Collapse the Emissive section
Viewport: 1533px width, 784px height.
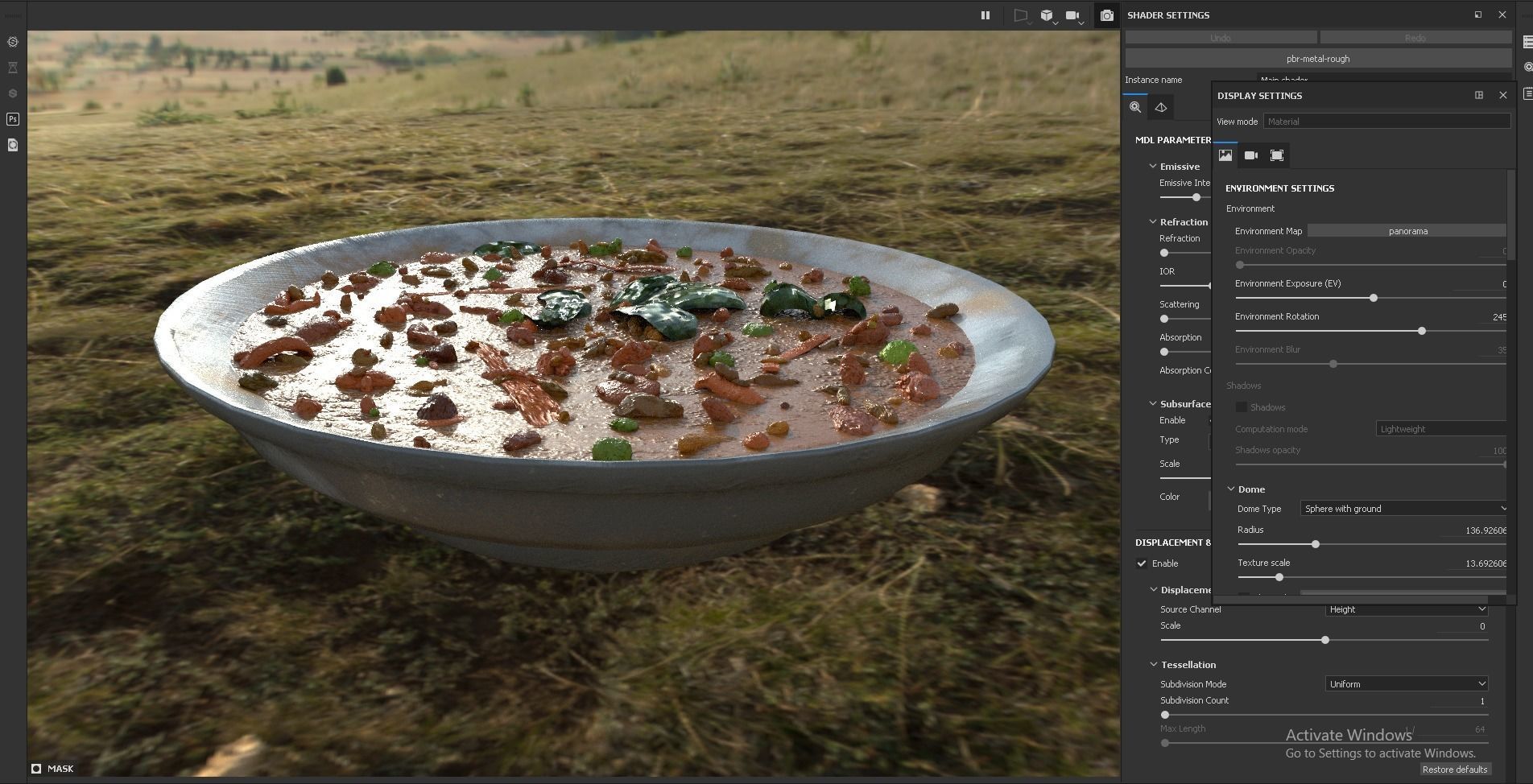(1153, 167)
